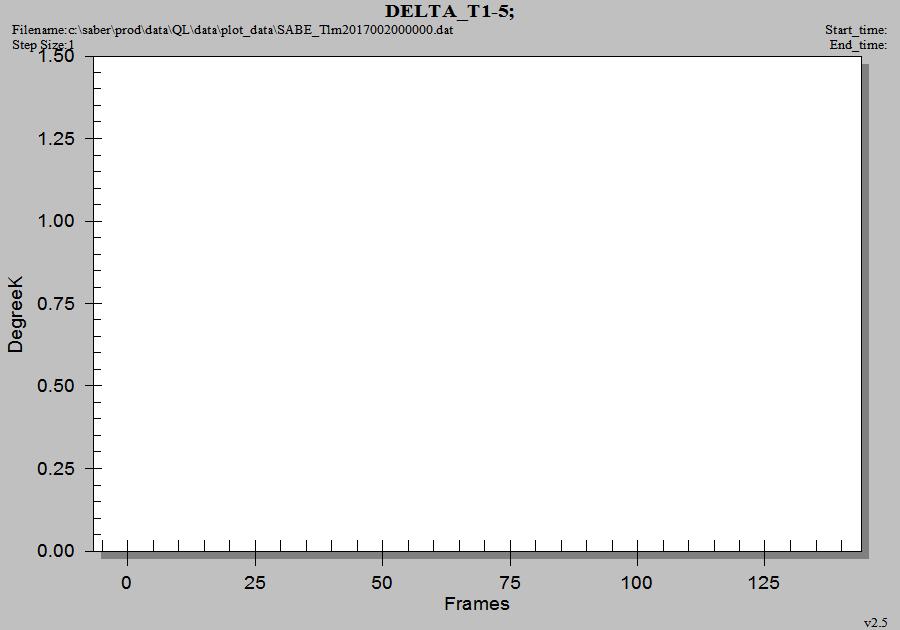The width and height of the screenshot is (900, 630).
Task: Click x-axis value 25
Action: click(x=255, y=583)
